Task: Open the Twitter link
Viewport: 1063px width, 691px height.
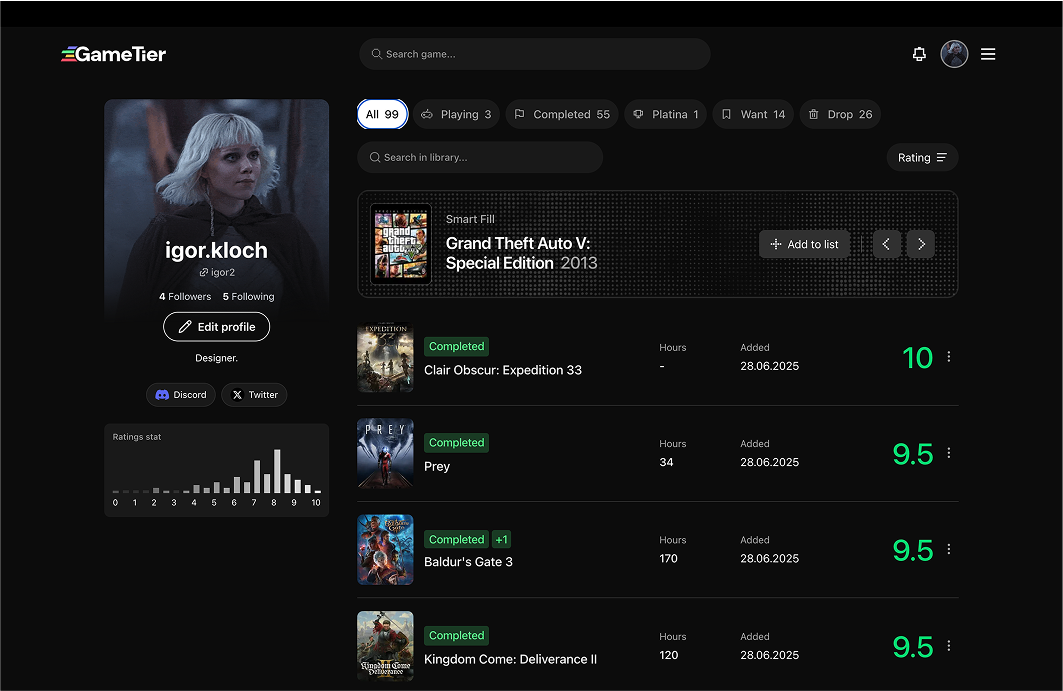Action: pyautogui.click(x=254, y=395)
